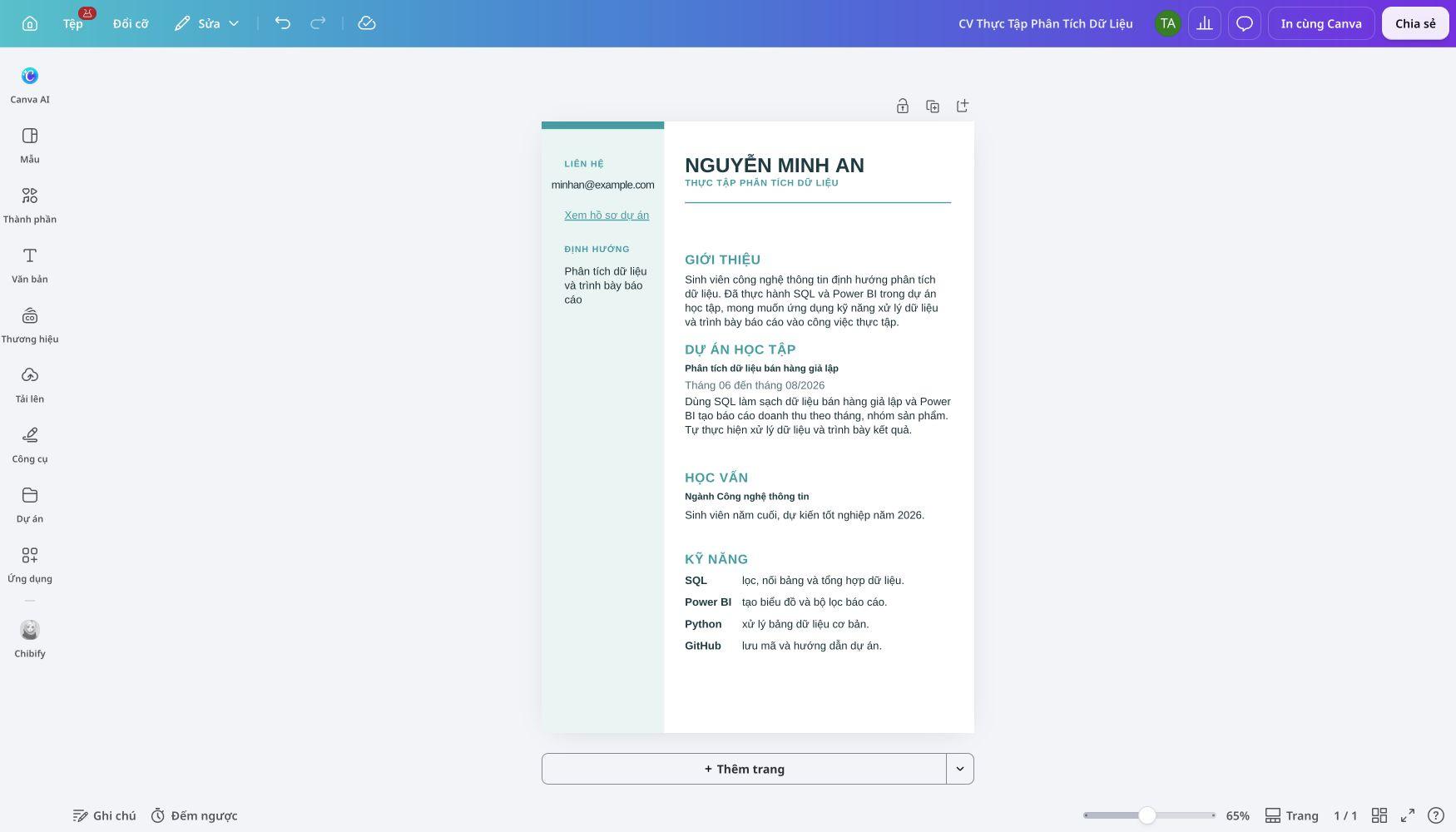Open the Đổi cỡ resize option
Screen dimensions: 1456x832
(x=131, y=23)
